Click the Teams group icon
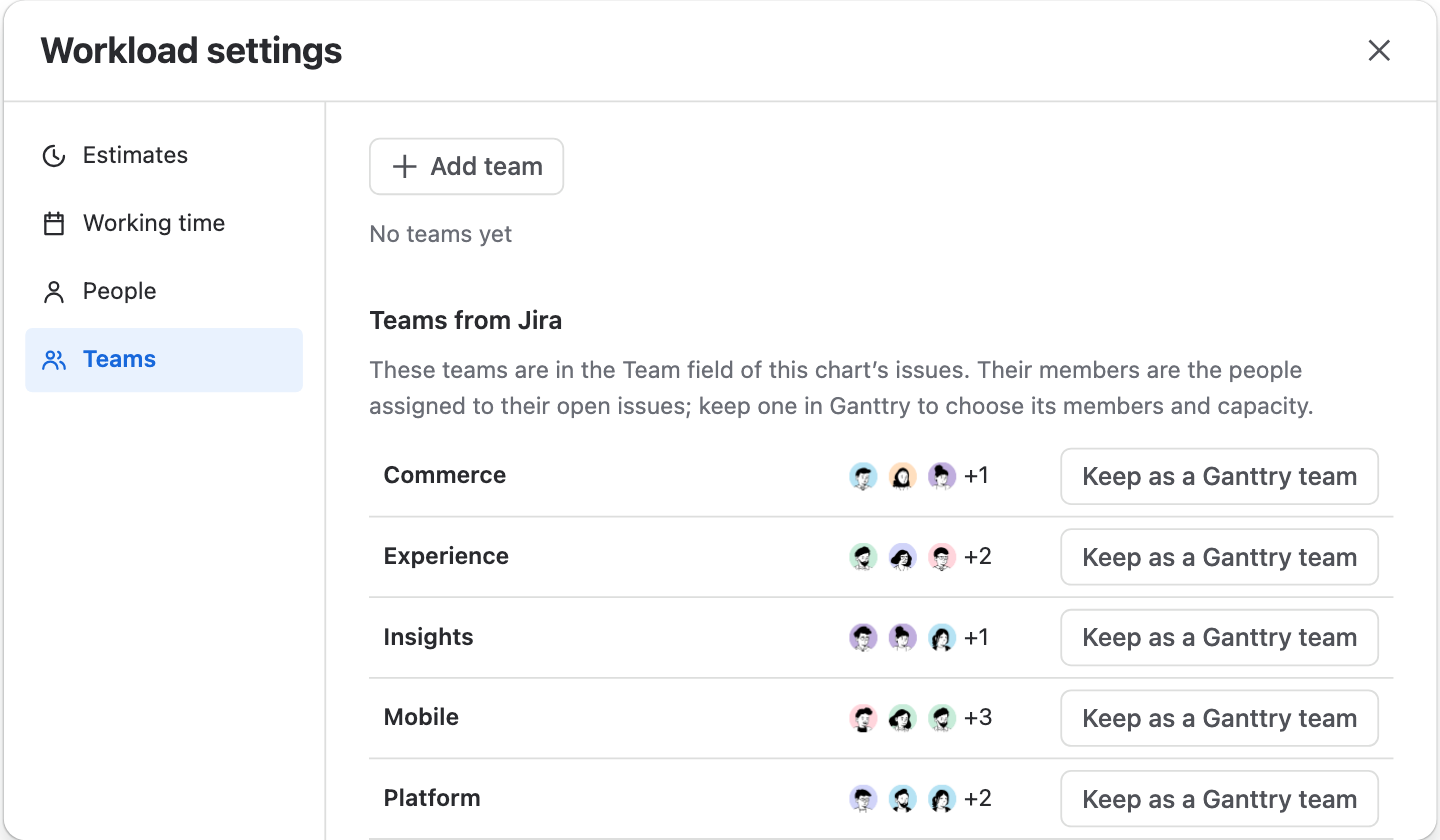 [x=54, y=360]
